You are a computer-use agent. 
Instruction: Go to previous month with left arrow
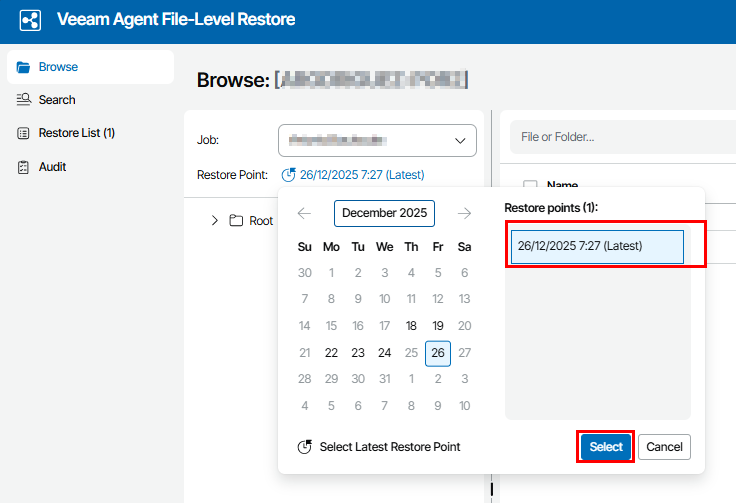(x=305, y=213)
